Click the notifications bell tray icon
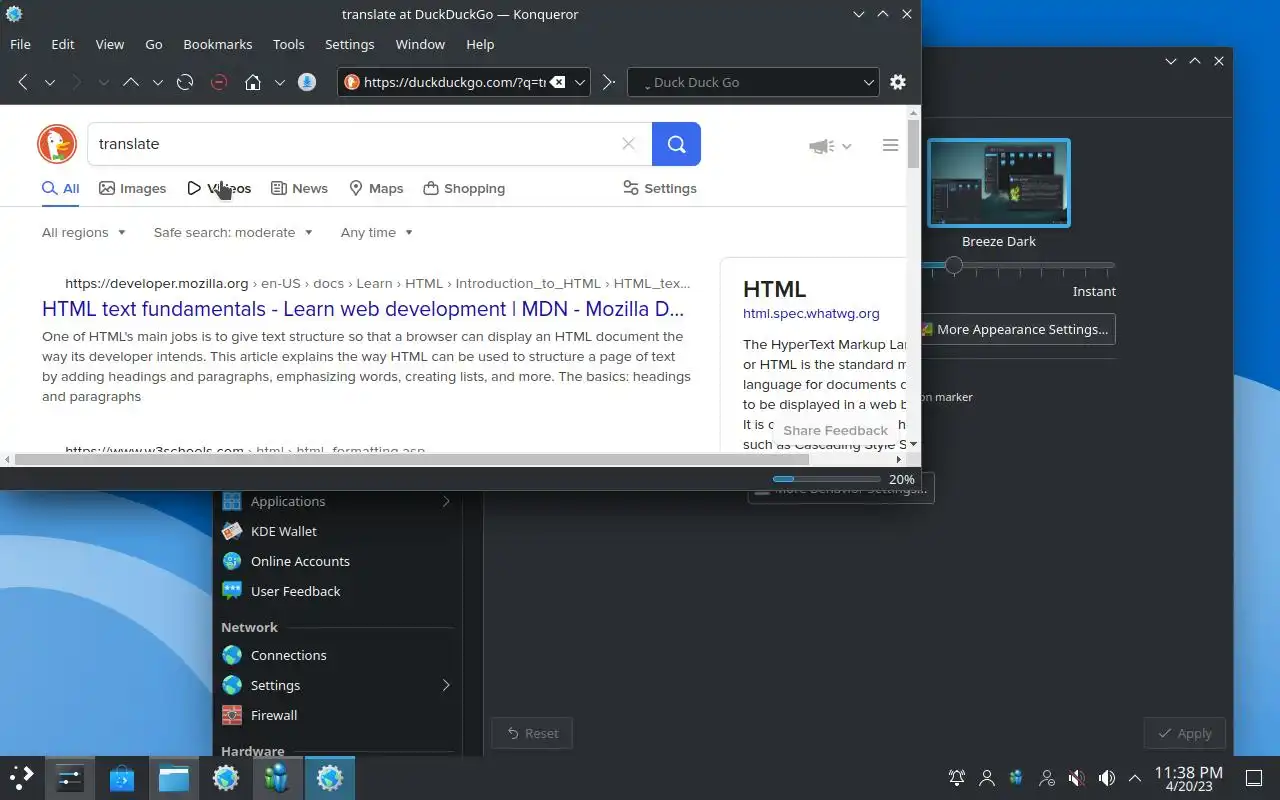1280x800 pixels. 957,778
